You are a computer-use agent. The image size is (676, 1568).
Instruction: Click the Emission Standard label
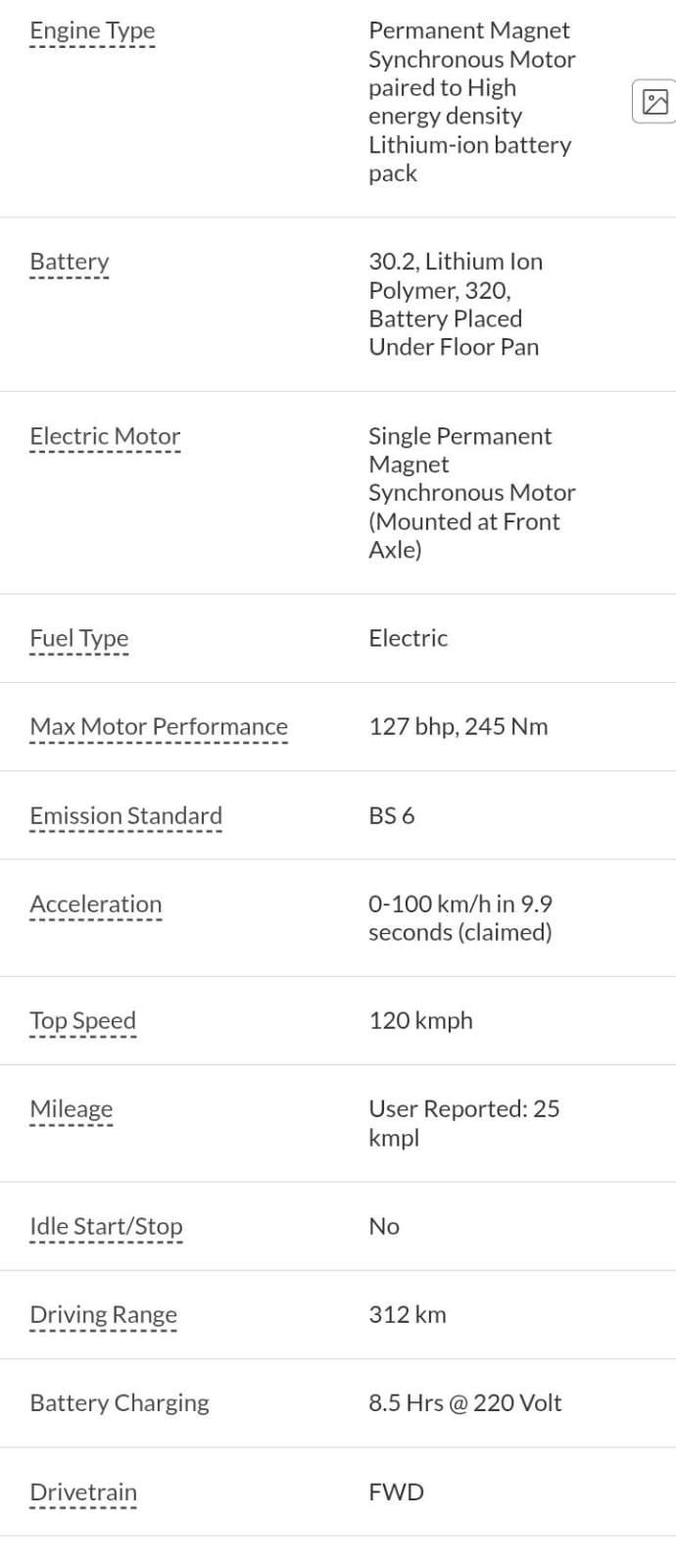tap(126, 815)
